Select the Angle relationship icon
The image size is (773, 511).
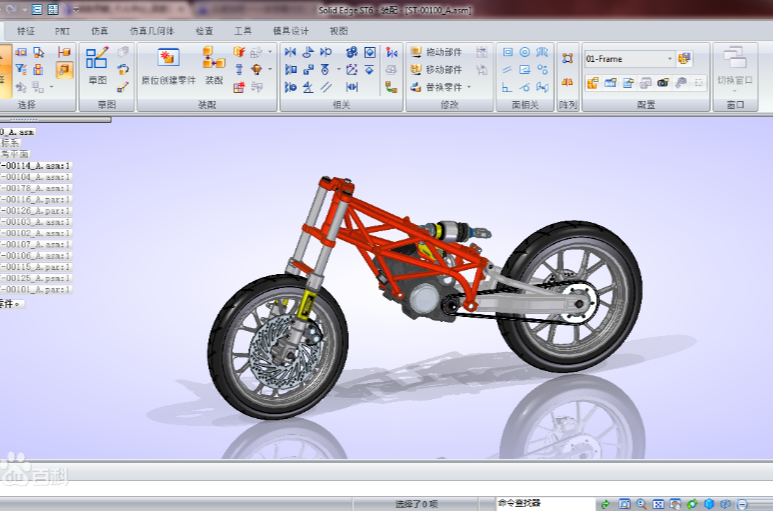pyautogui.click(x=308, y=87)
